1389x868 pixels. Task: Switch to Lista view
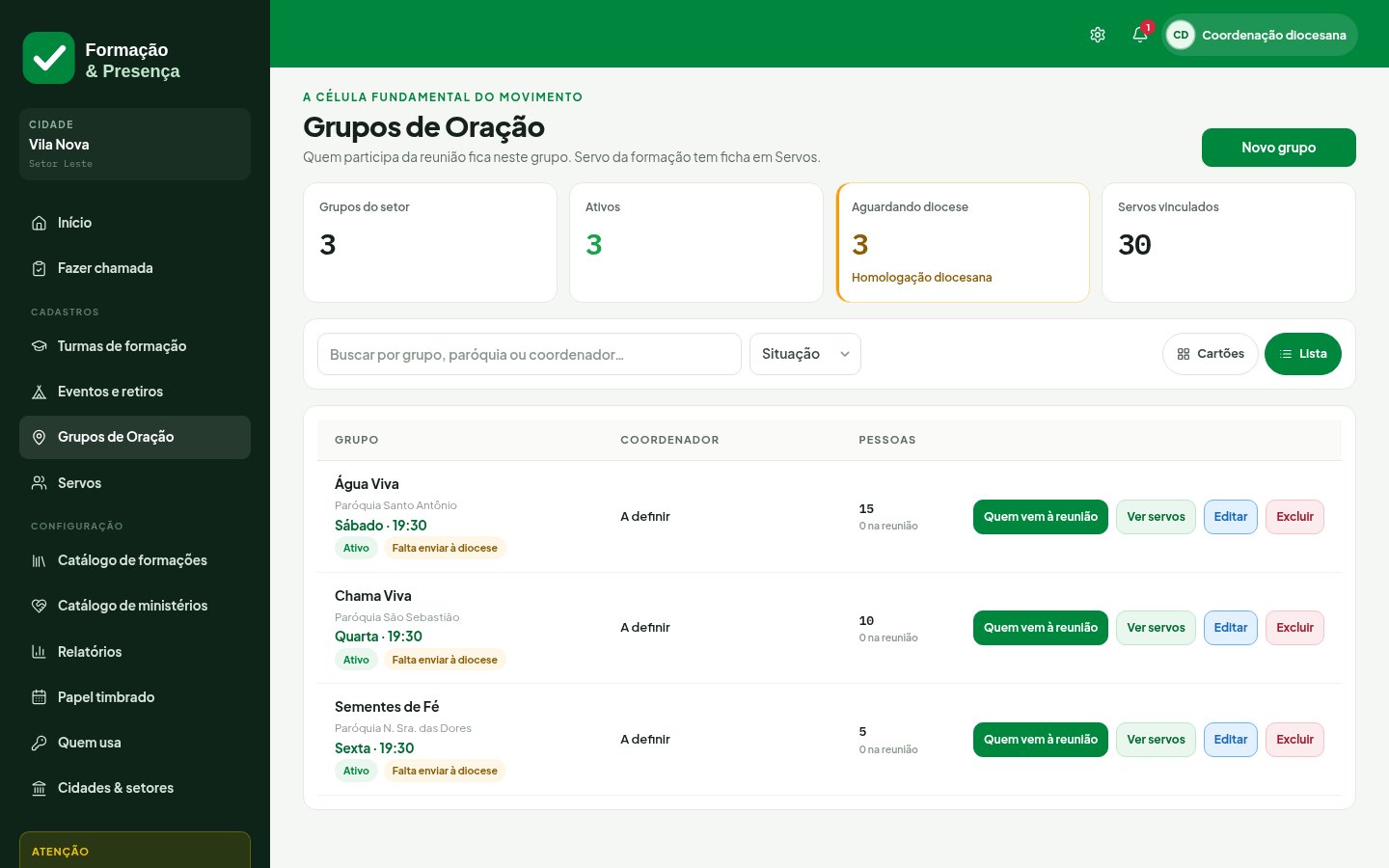point(1303,354)
